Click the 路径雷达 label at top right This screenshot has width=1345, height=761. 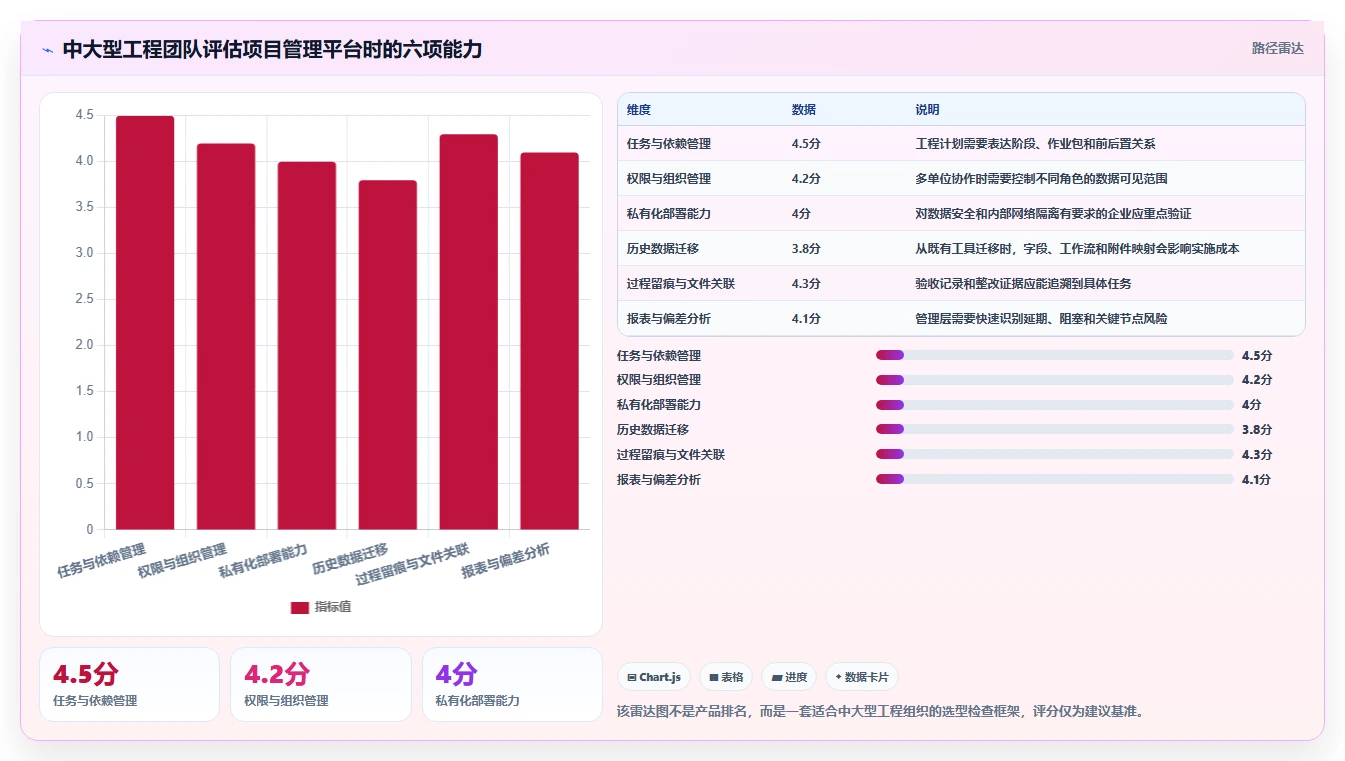coord(1278,48)
